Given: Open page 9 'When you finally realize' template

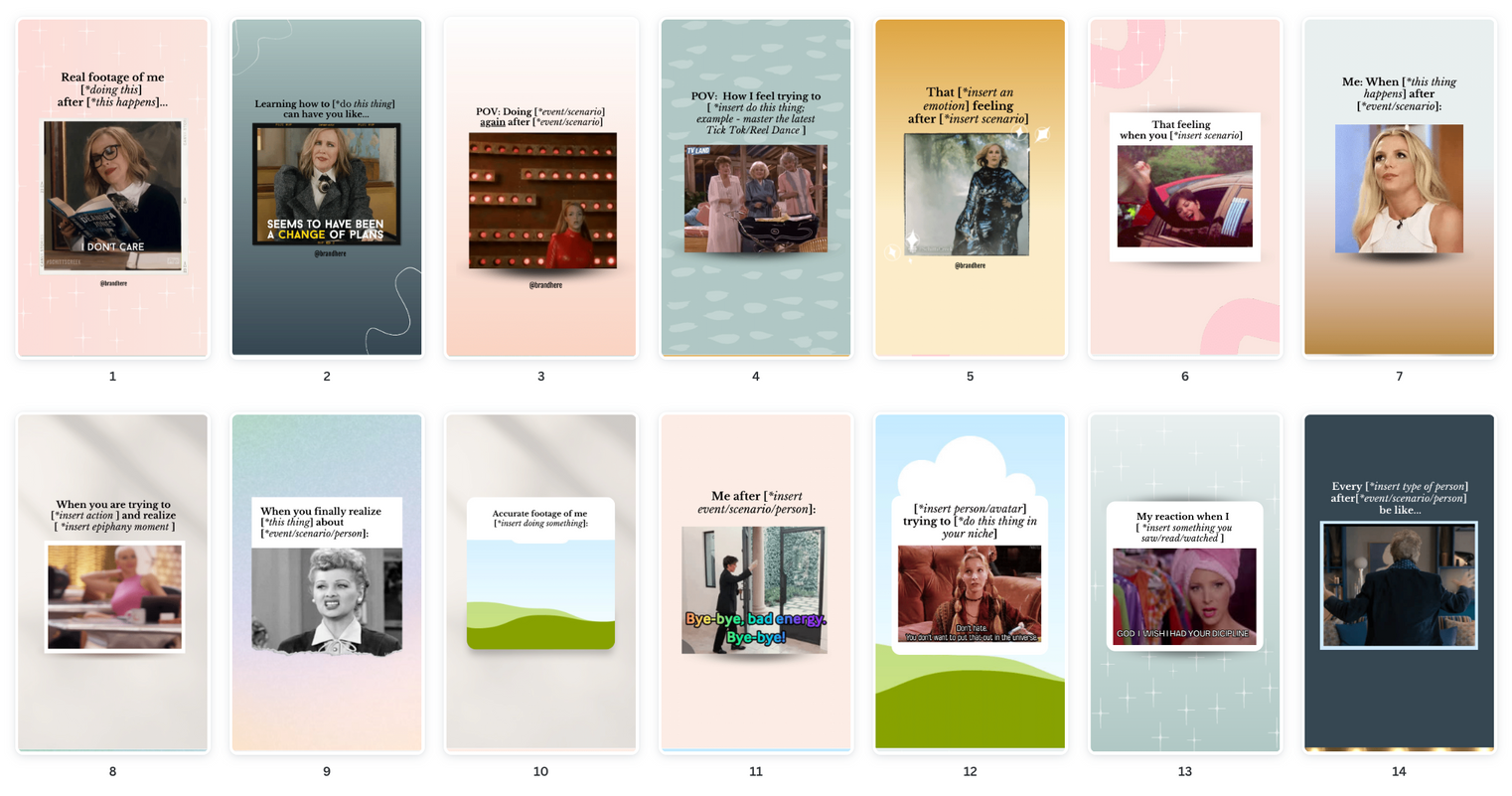Looking at the screenshot, I should (327, 583).
